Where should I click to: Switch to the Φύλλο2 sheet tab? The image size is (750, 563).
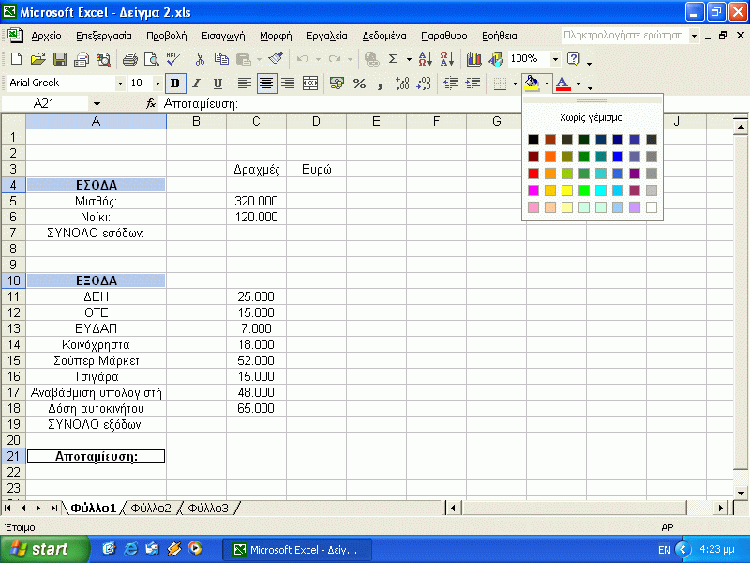click(151, 508)
